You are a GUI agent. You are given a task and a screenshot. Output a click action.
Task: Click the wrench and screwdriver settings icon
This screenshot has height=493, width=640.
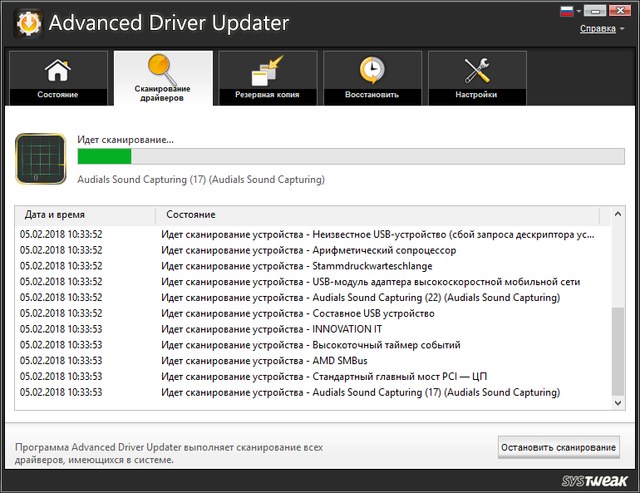click(477, 70)
